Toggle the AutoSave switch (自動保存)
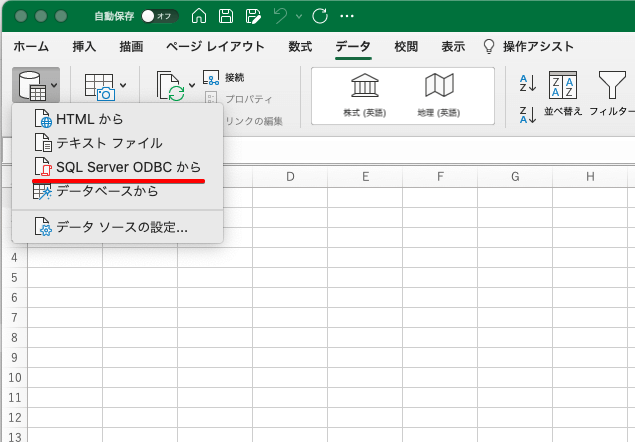This screenshot has width=635, height=442. [x=160, y=16]
